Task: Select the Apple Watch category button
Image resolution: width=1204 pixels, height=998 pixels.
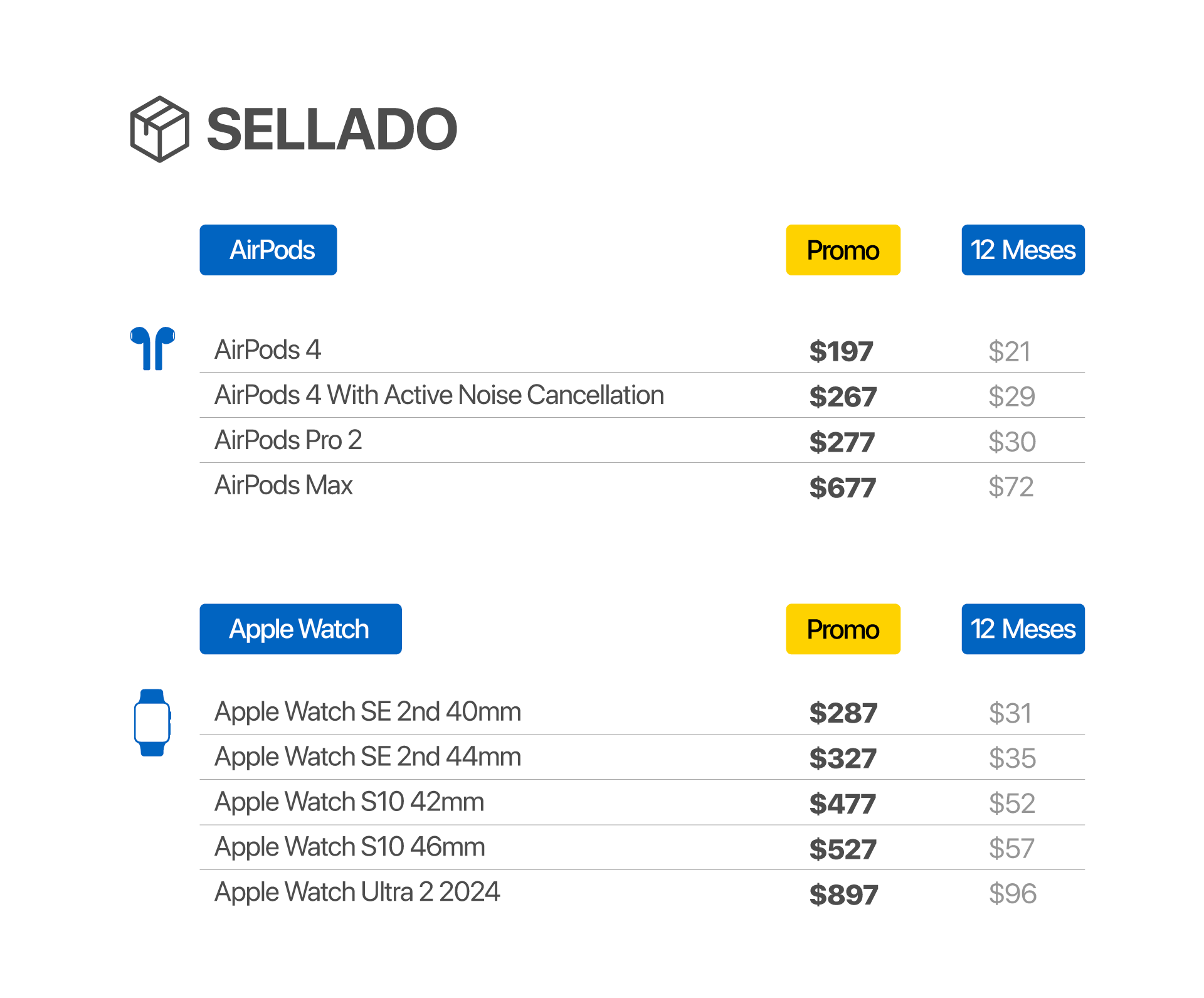Action: 300,629
